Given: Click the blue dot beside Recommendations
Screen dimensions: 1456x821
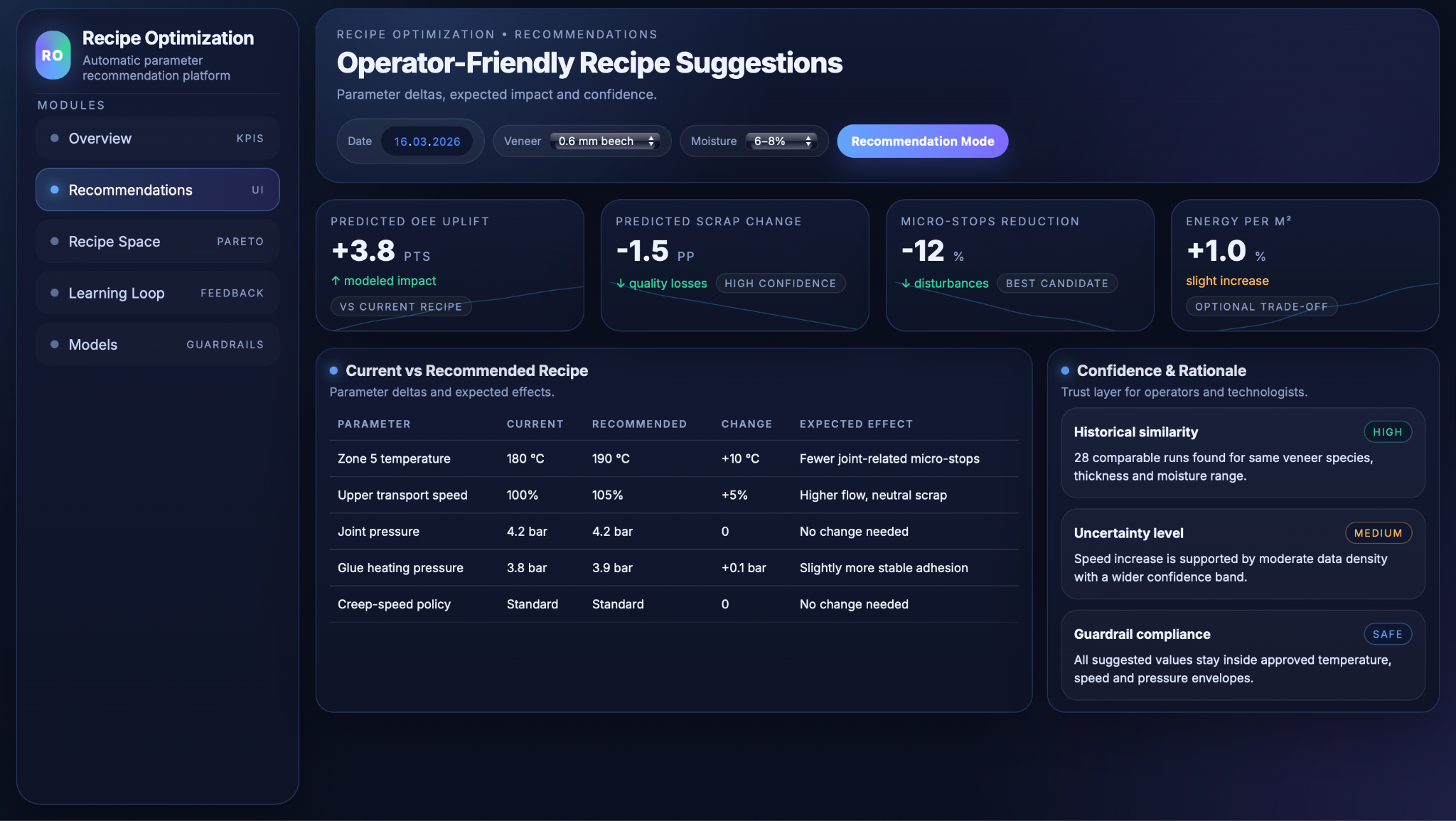Looking at the screenshot, I should (55, 190).
